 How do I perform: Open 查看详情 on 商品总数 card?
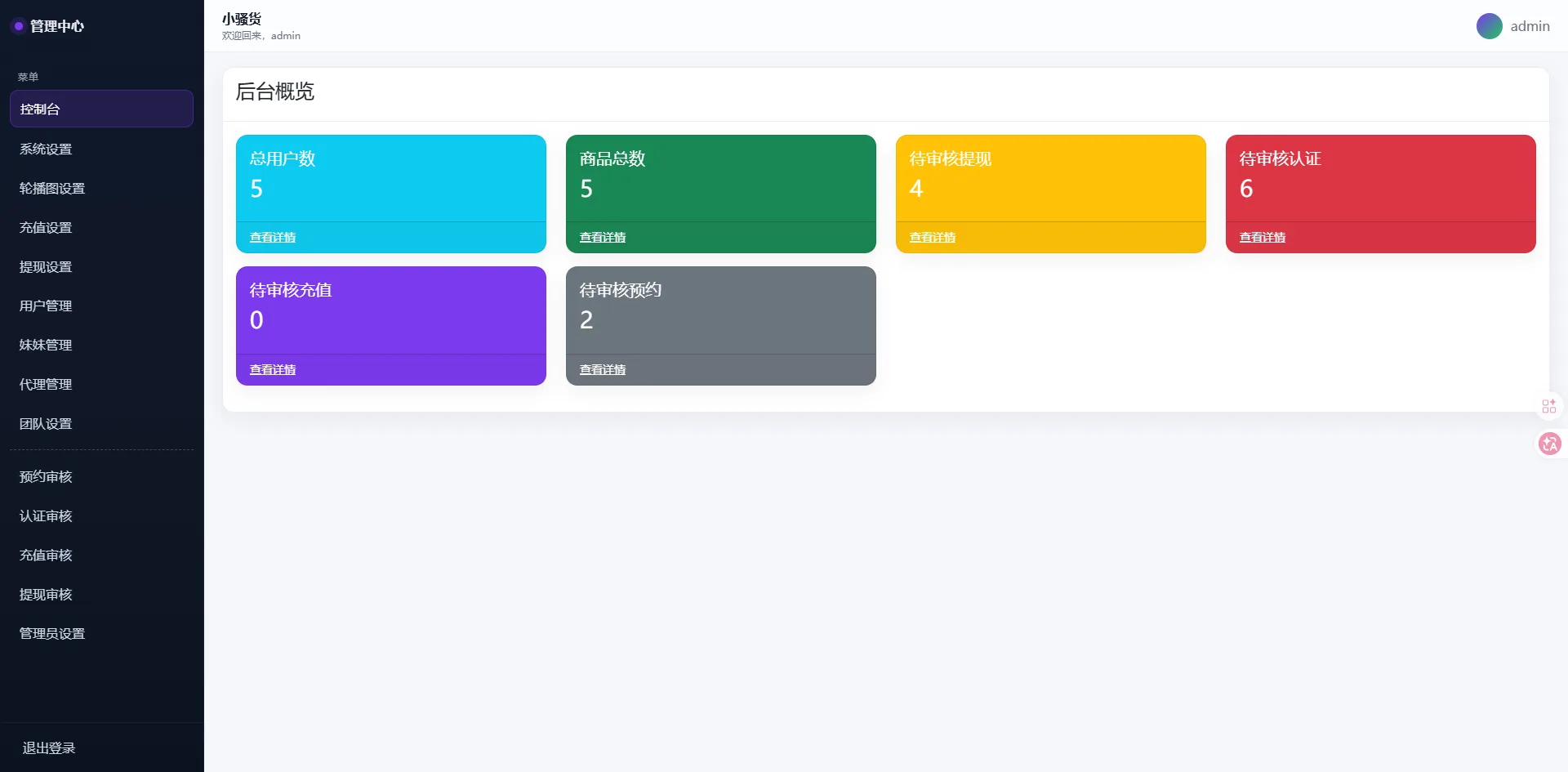pos(603,237)
